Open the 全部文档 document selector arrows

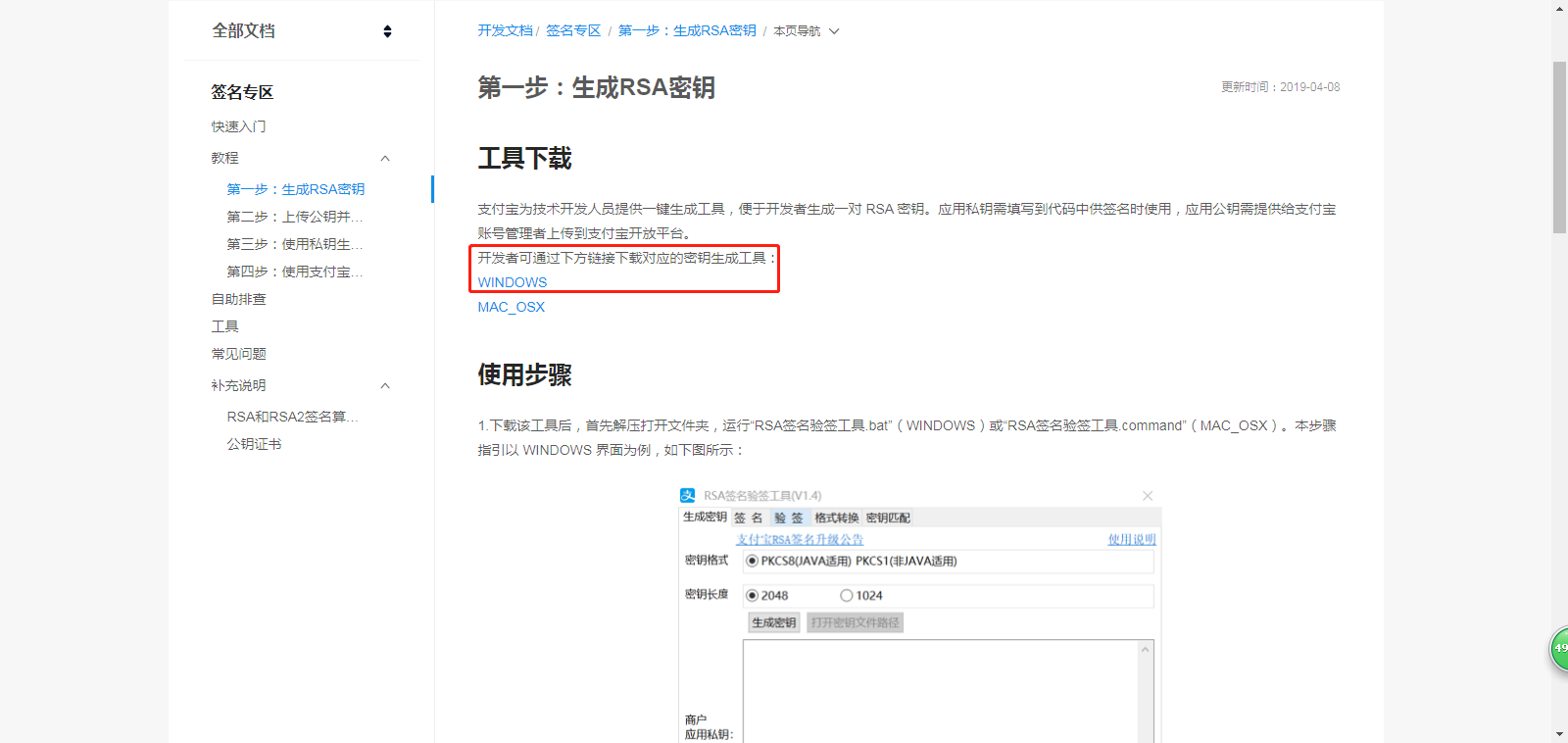pyautogui.click(x=387, y=31)
